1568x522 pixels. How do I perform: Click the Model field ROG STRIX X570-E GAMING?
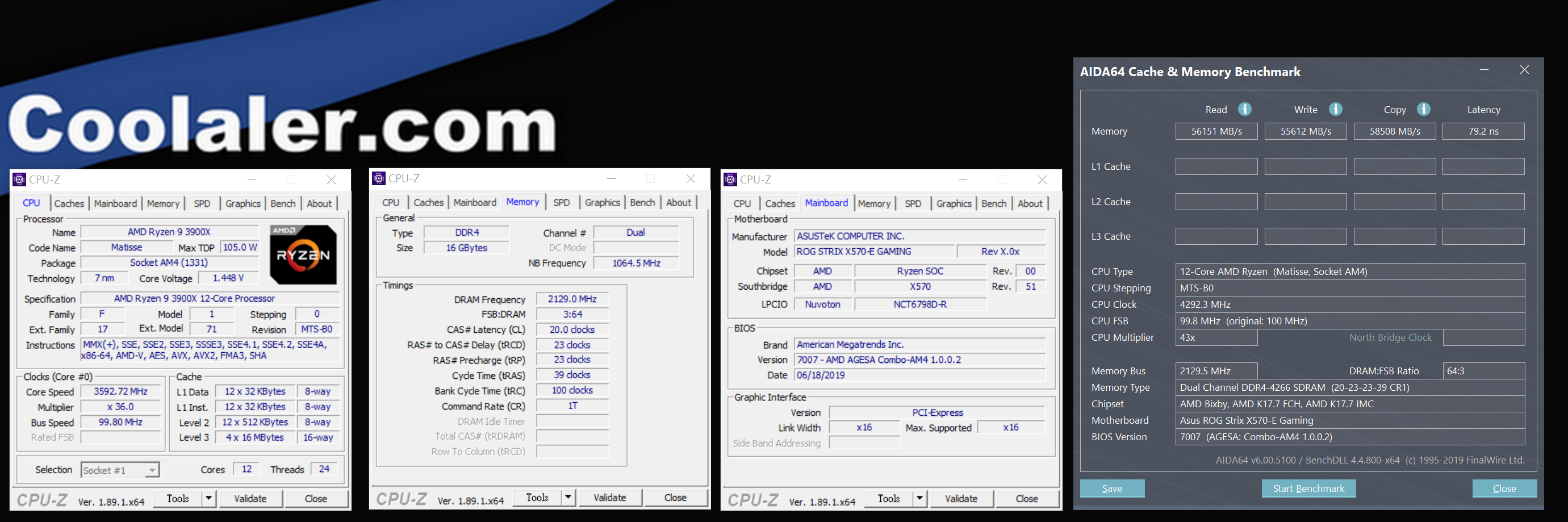point(874,252)
